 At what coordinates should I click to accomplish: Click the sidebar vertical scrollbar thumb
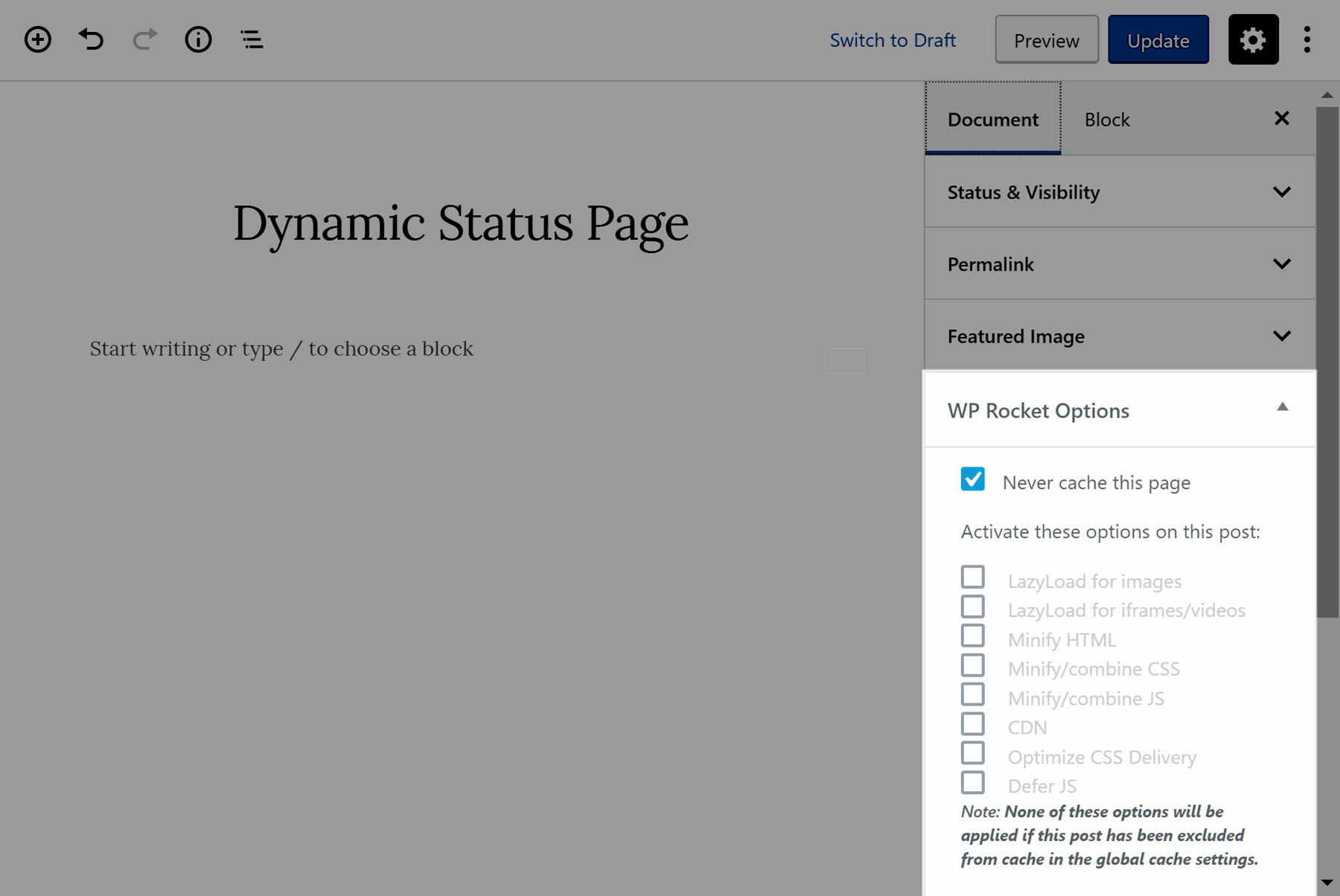[1327, 362]
